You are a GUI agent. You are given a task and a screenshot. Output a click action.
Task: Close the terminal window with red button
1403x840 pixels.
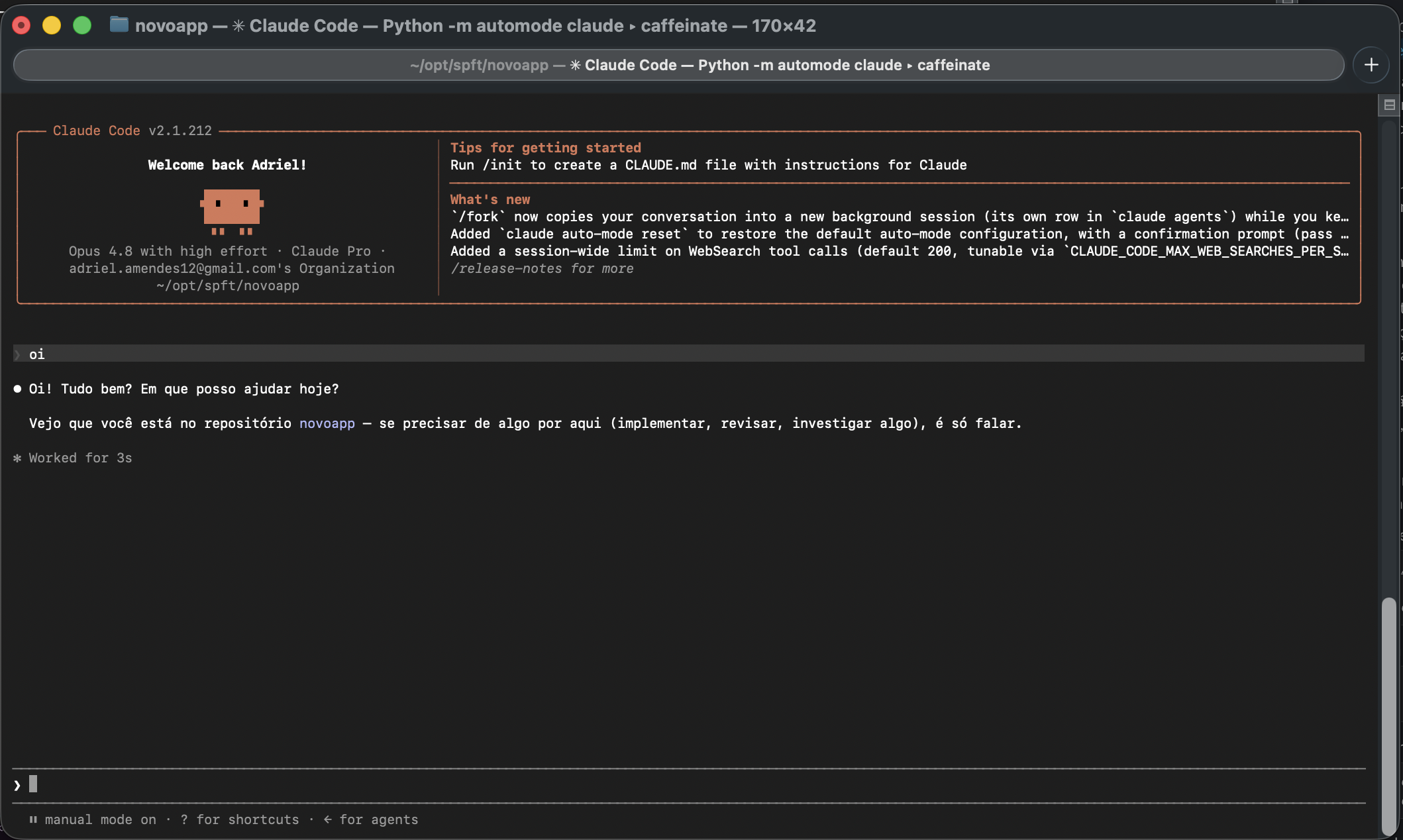[x=21, y=25]
